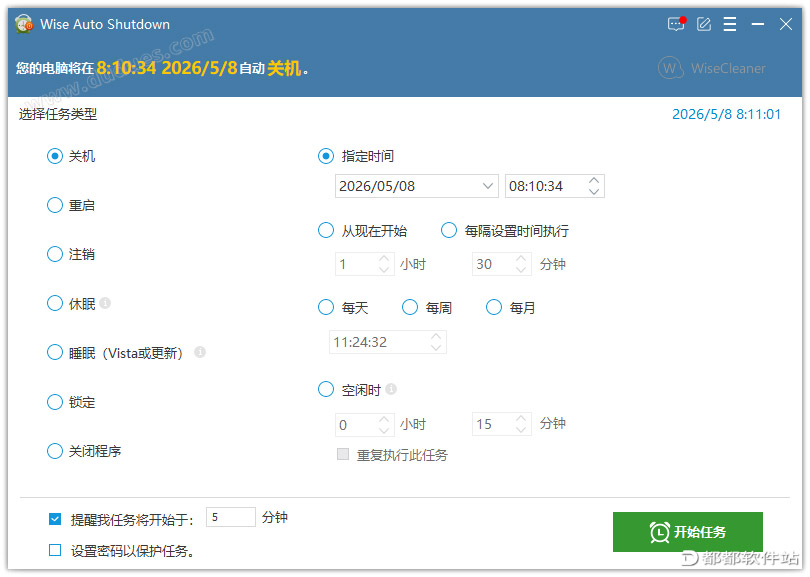
Task: Open the feedback message icon
Action: click(x=676, y=24)
